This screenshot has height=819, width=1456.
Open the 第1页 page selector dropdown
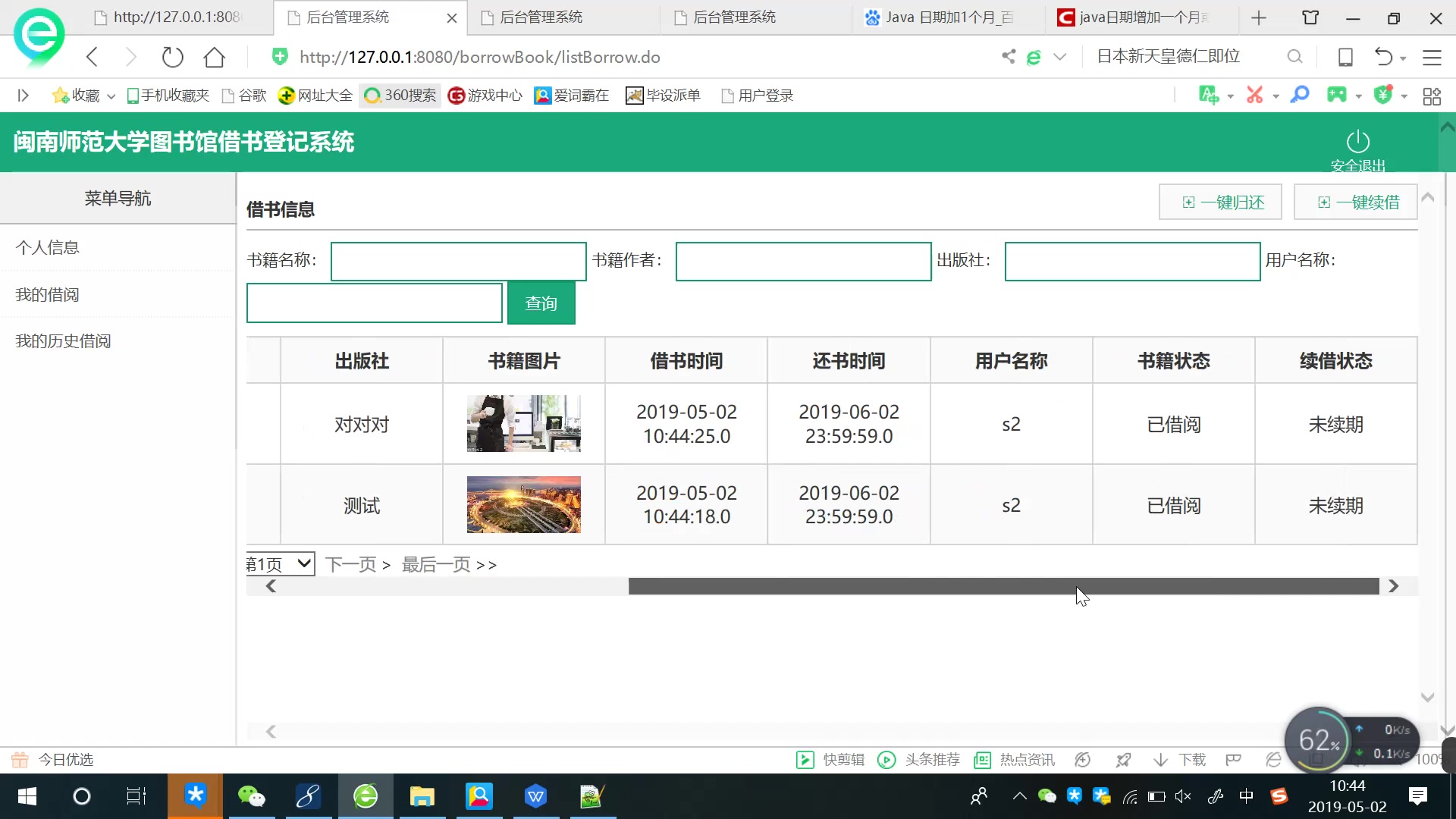pyautogui.click(x=279, y=563)
